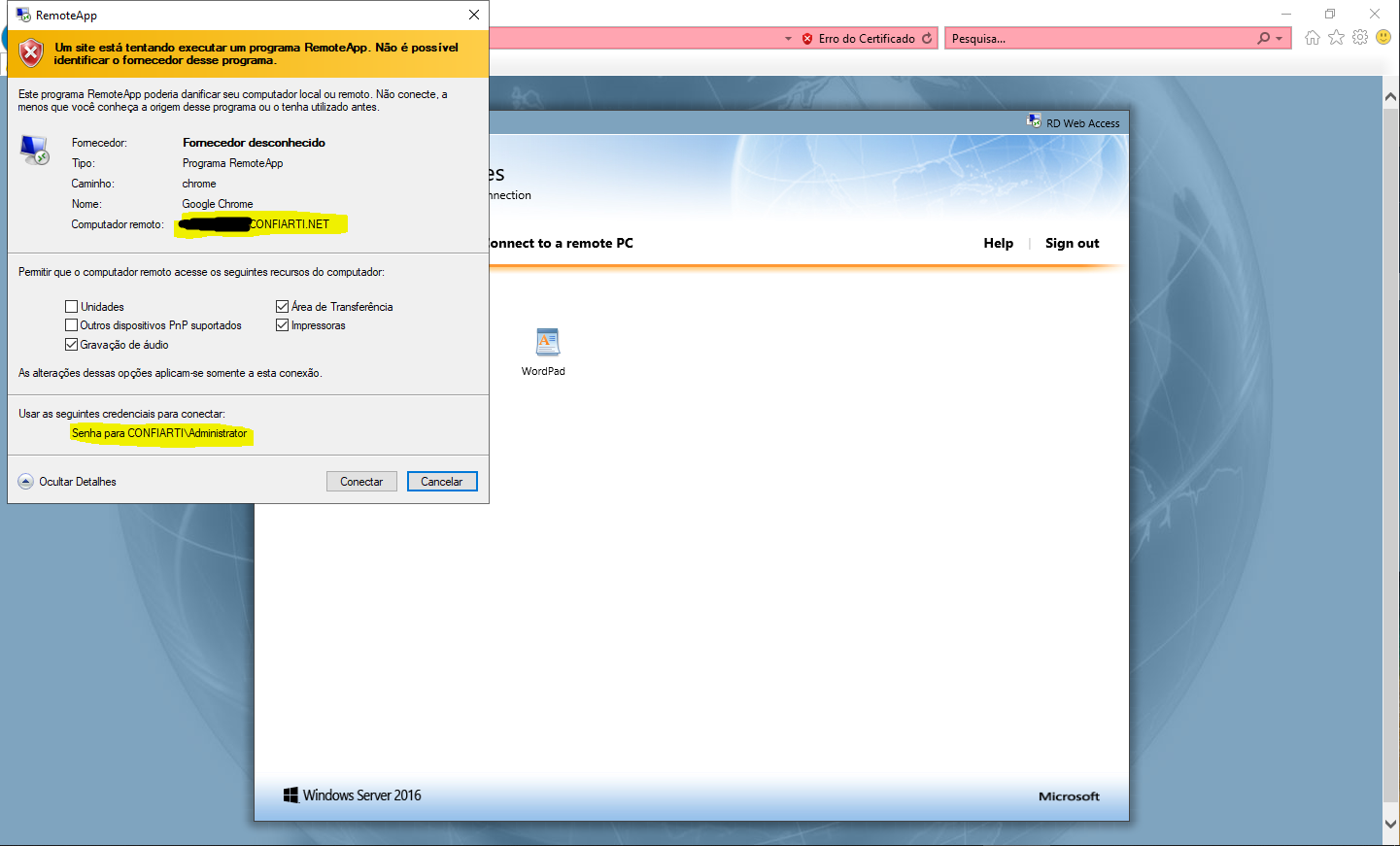Click Programa RemoteApp type value
This screenshot has height=846, width=1400.
[x=232, y=163]
